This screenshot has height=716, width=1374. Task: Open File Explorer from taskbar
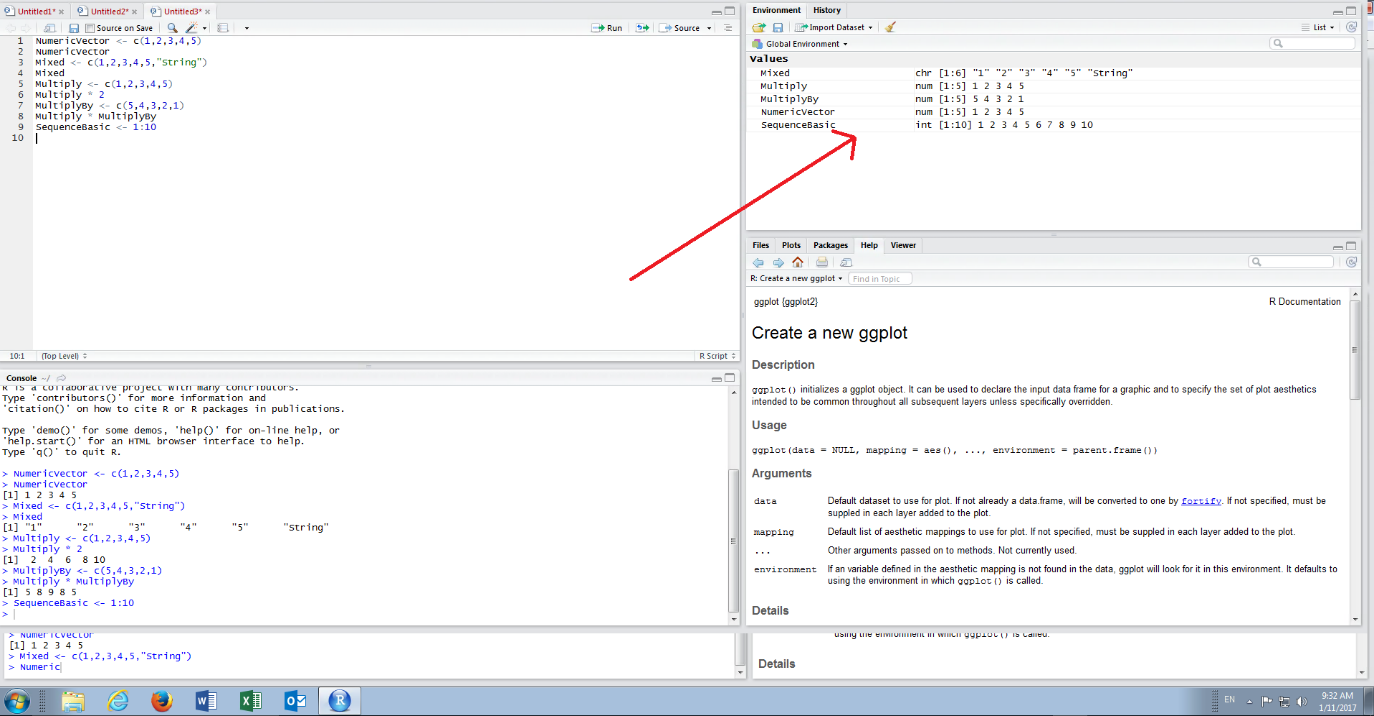(x=73, y=701)
